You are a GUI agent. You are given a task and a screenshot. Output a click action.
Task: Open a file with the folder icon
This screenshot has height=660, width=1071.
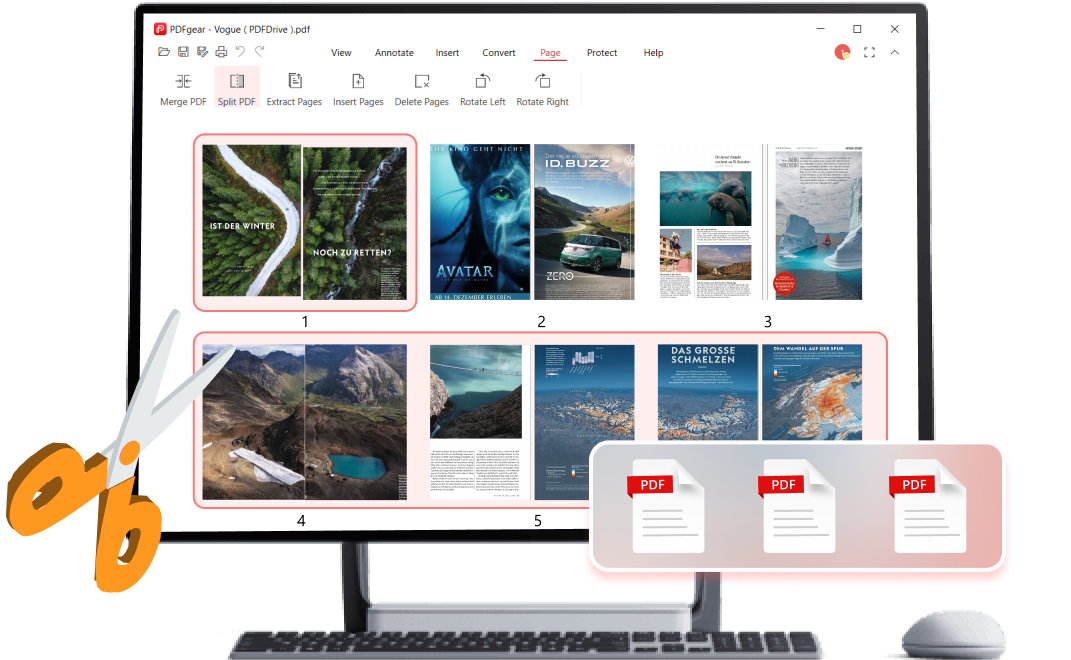click(x=164, y=52)
